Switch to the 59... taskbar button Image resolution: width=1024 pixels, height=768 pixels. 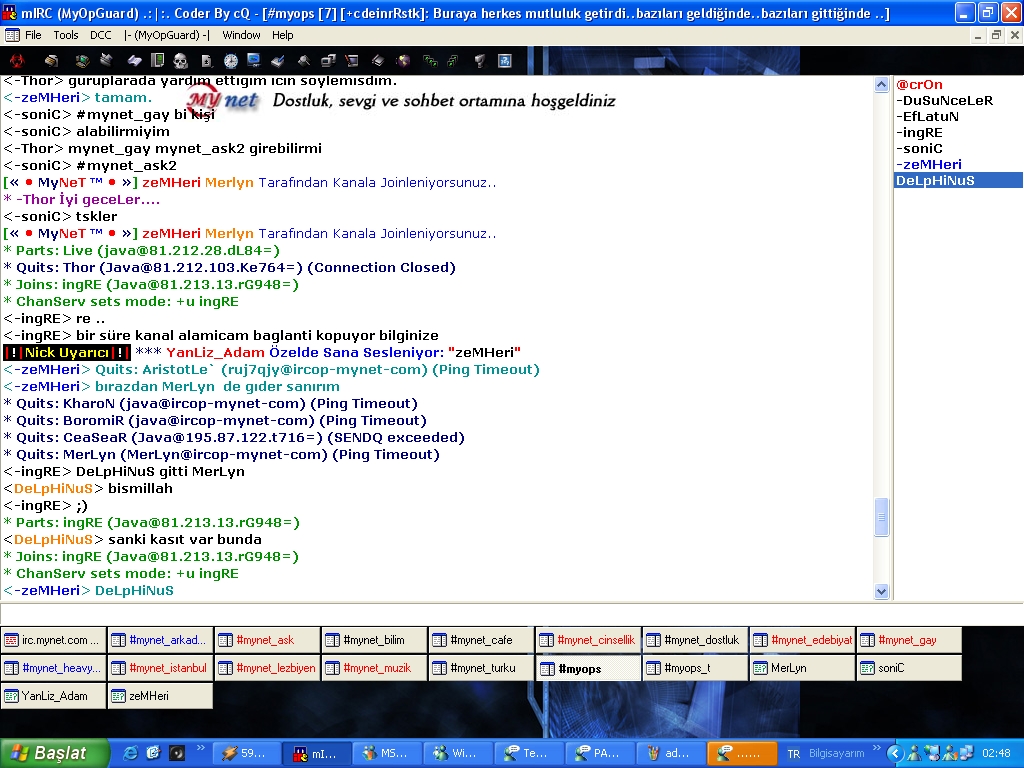[x=247, y=753]
